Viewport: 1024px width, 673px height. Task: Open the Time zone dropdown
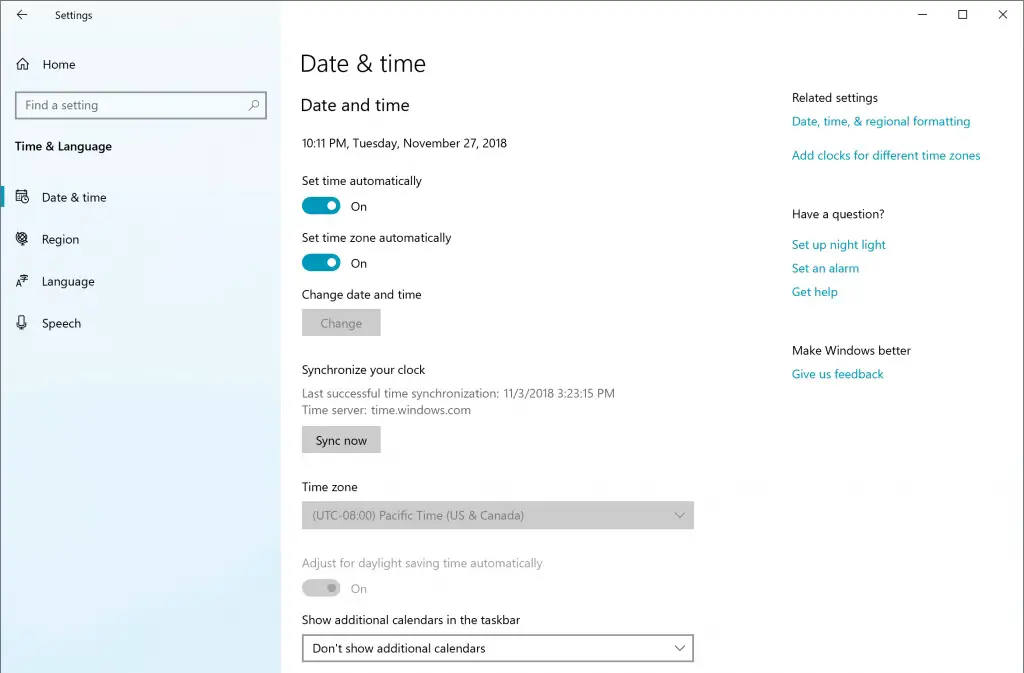tap(498, 515)
